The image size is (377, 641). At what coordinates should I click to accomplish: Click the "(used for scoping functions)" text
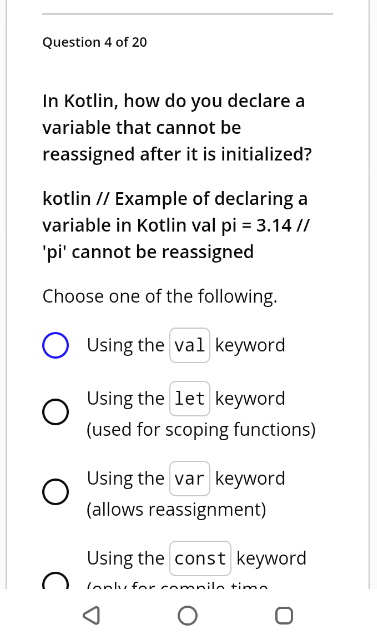[x=201, y=430]
